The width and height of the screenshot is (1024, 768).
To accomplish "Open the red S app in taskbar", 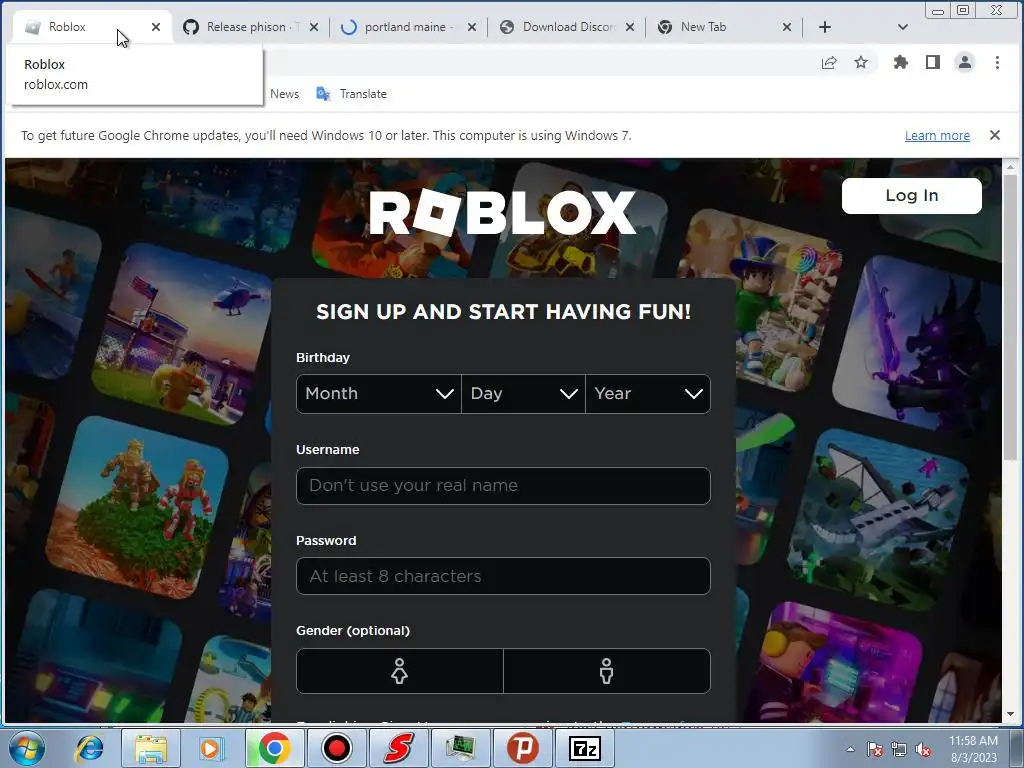I will (398, 748).
